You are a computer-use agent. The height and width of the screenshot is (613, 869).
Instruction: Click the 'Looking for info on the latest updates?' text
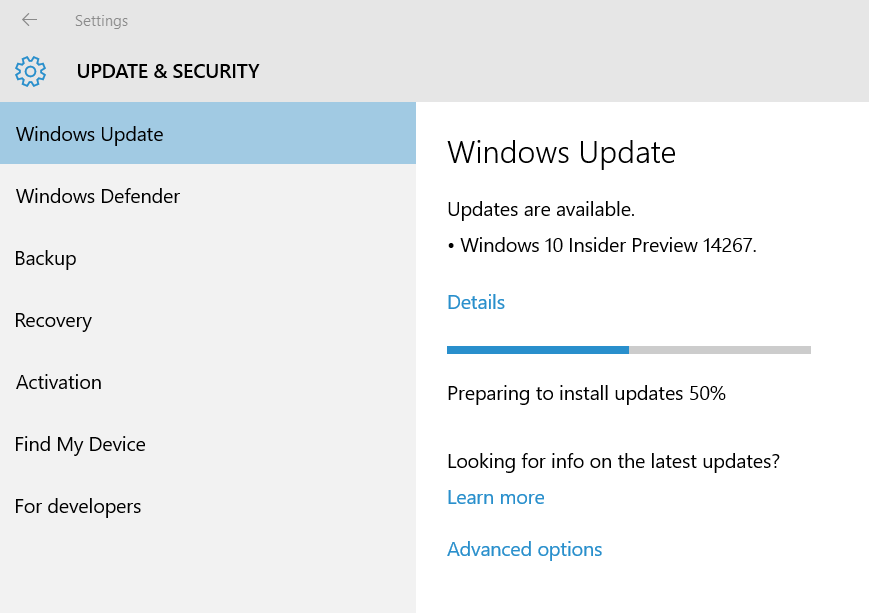[x=613, y=461]
